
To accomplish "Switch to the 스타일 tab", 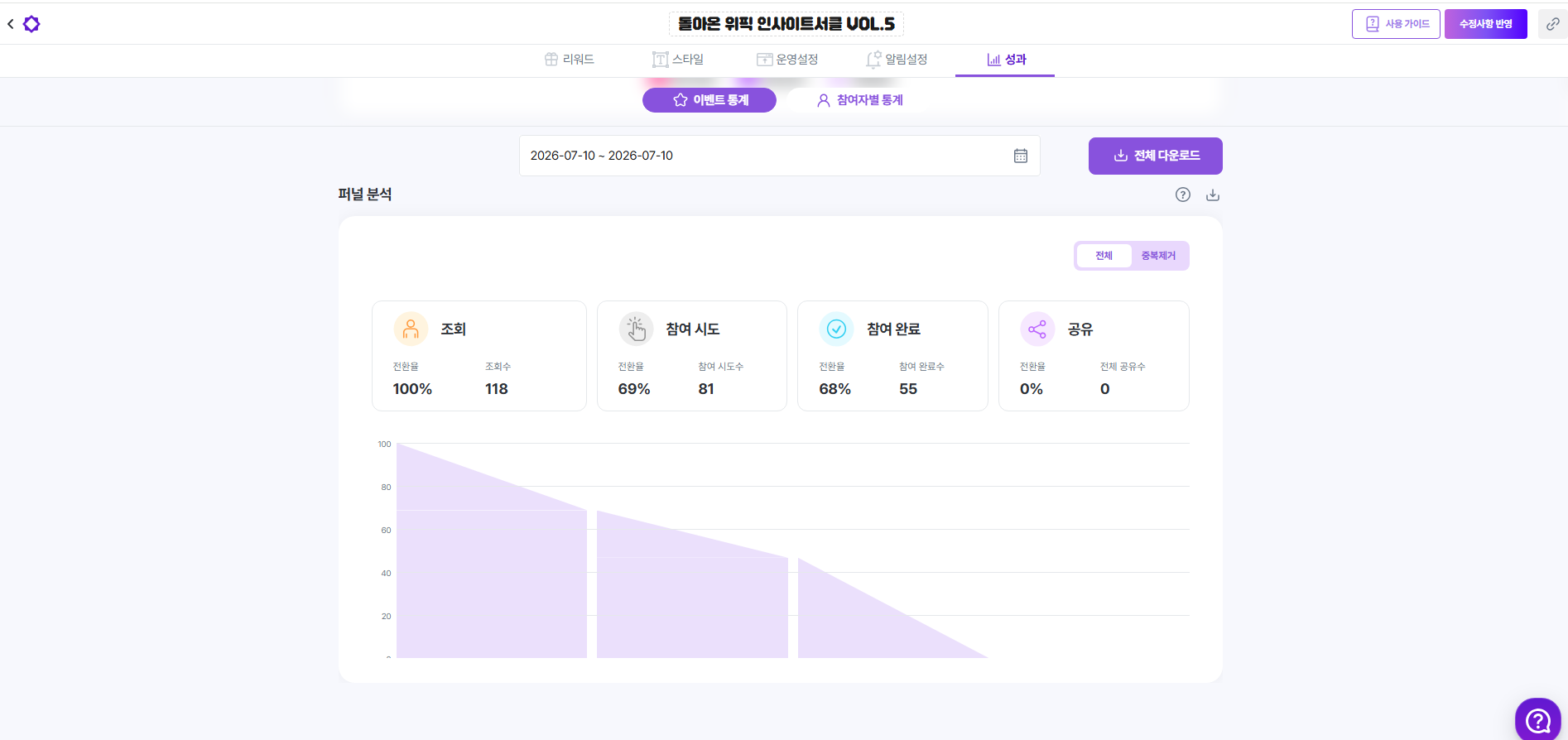I will (x=678, y=60).
